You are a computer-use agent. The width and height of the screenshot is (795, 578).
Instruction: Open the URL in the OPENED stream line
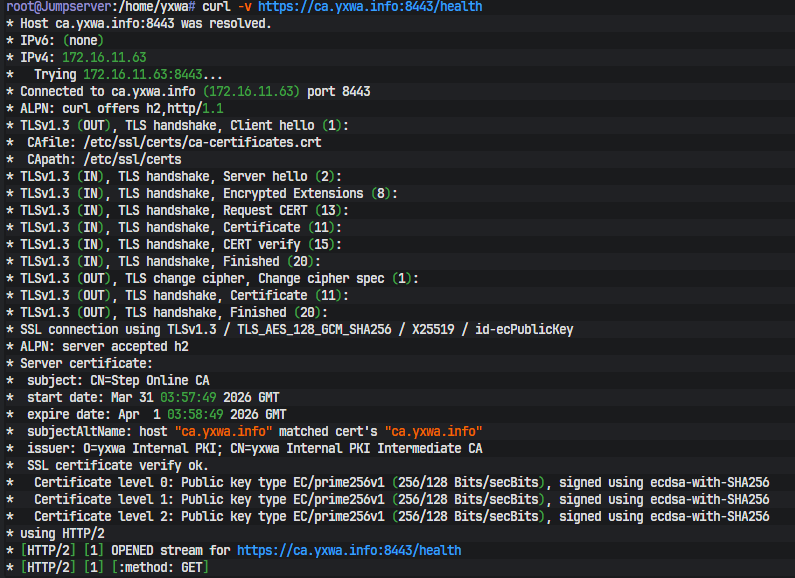click(x=349, y=550)
